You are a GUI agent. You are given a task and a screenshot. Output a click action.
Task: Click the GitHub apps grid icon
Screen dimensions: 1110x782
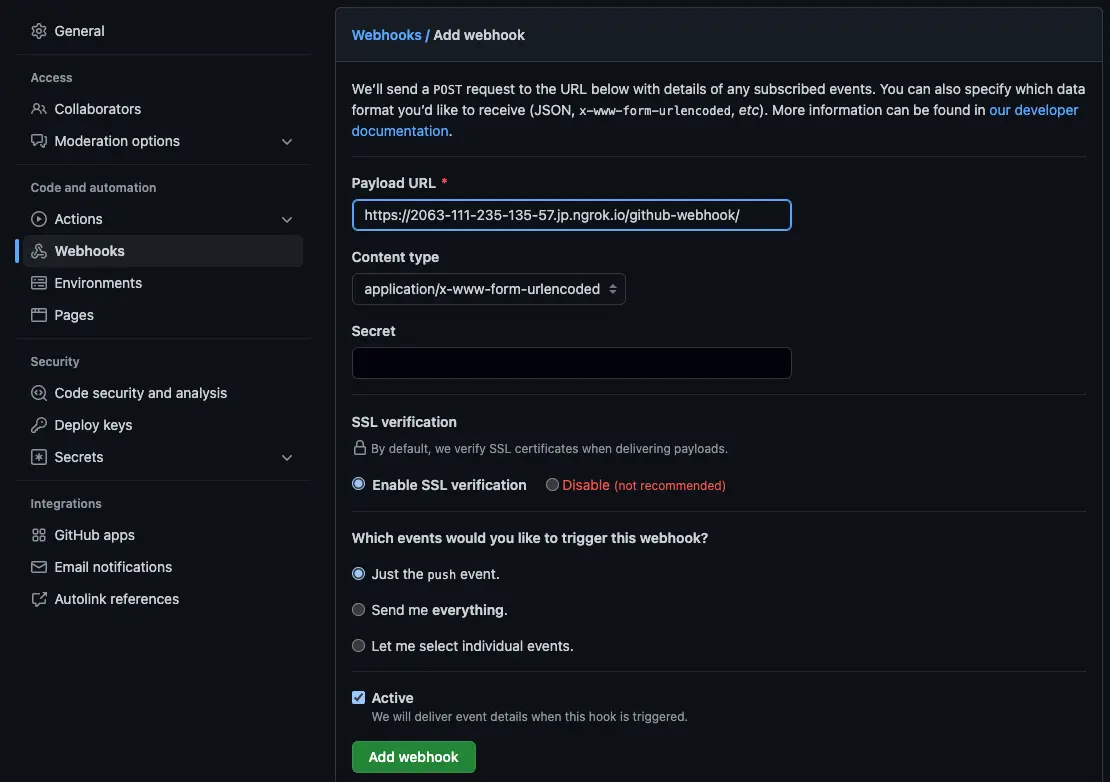pos(39,535)
